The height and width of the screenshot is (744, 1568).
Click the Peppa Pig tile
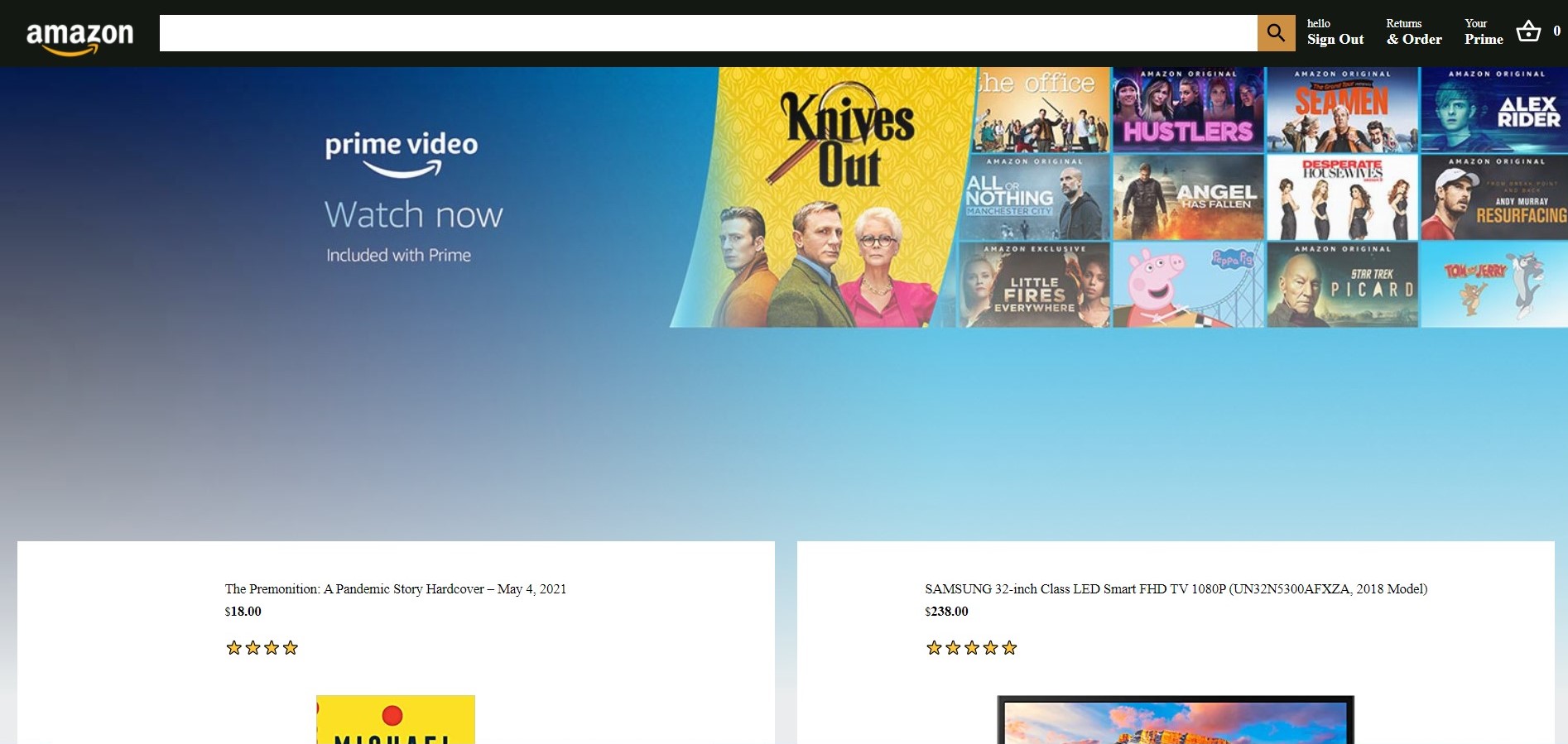click(1187, 286)
